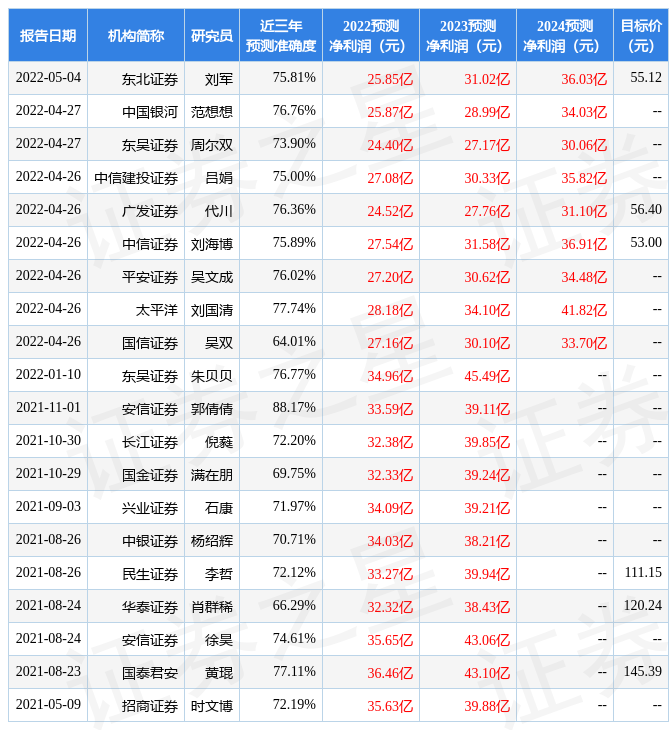Viewport: 669px width, 730px height.
Task: Click researcher name 倪蕤
Action: [219, 442]
